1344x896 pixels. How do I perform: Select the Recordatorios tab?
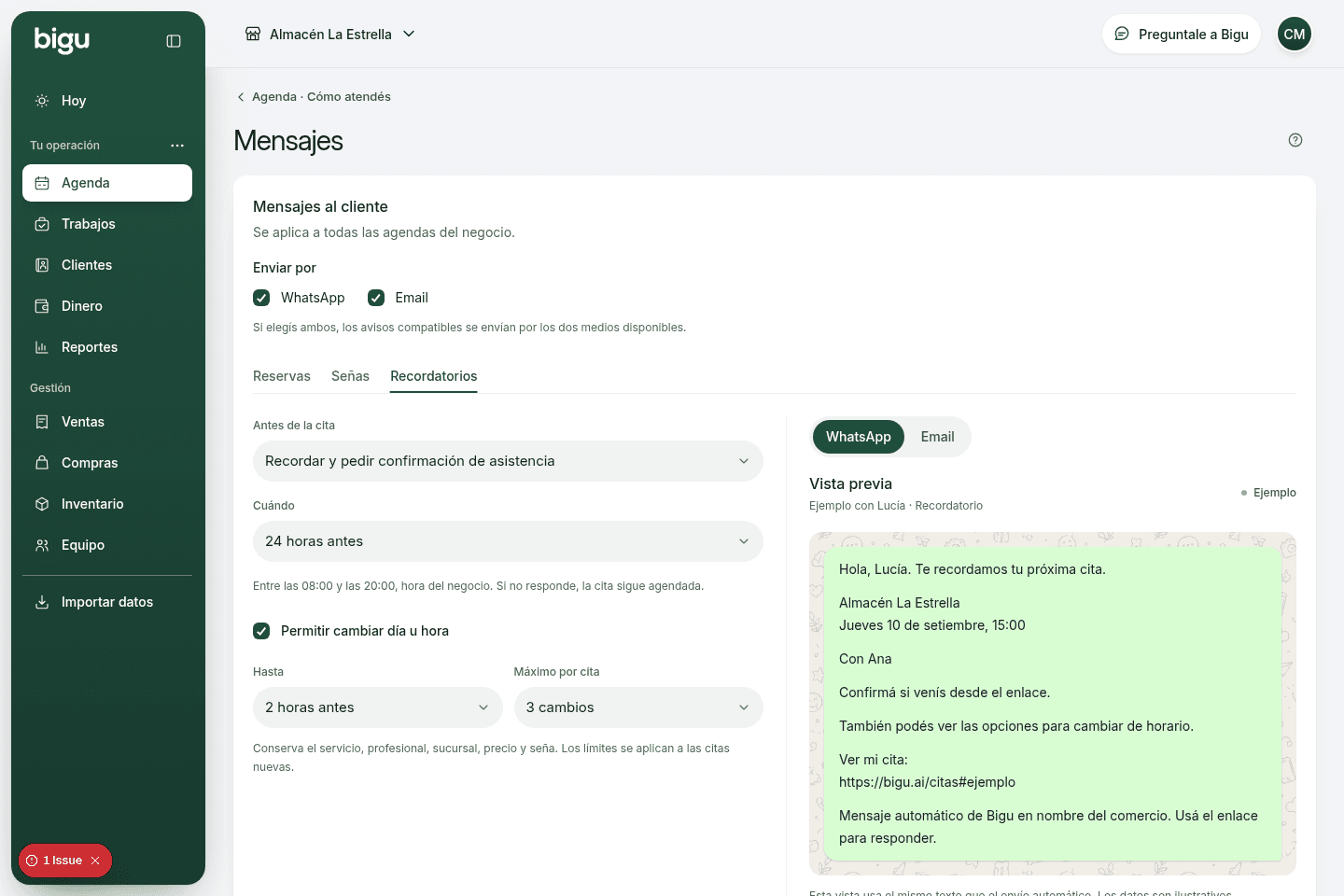point(434,376)
